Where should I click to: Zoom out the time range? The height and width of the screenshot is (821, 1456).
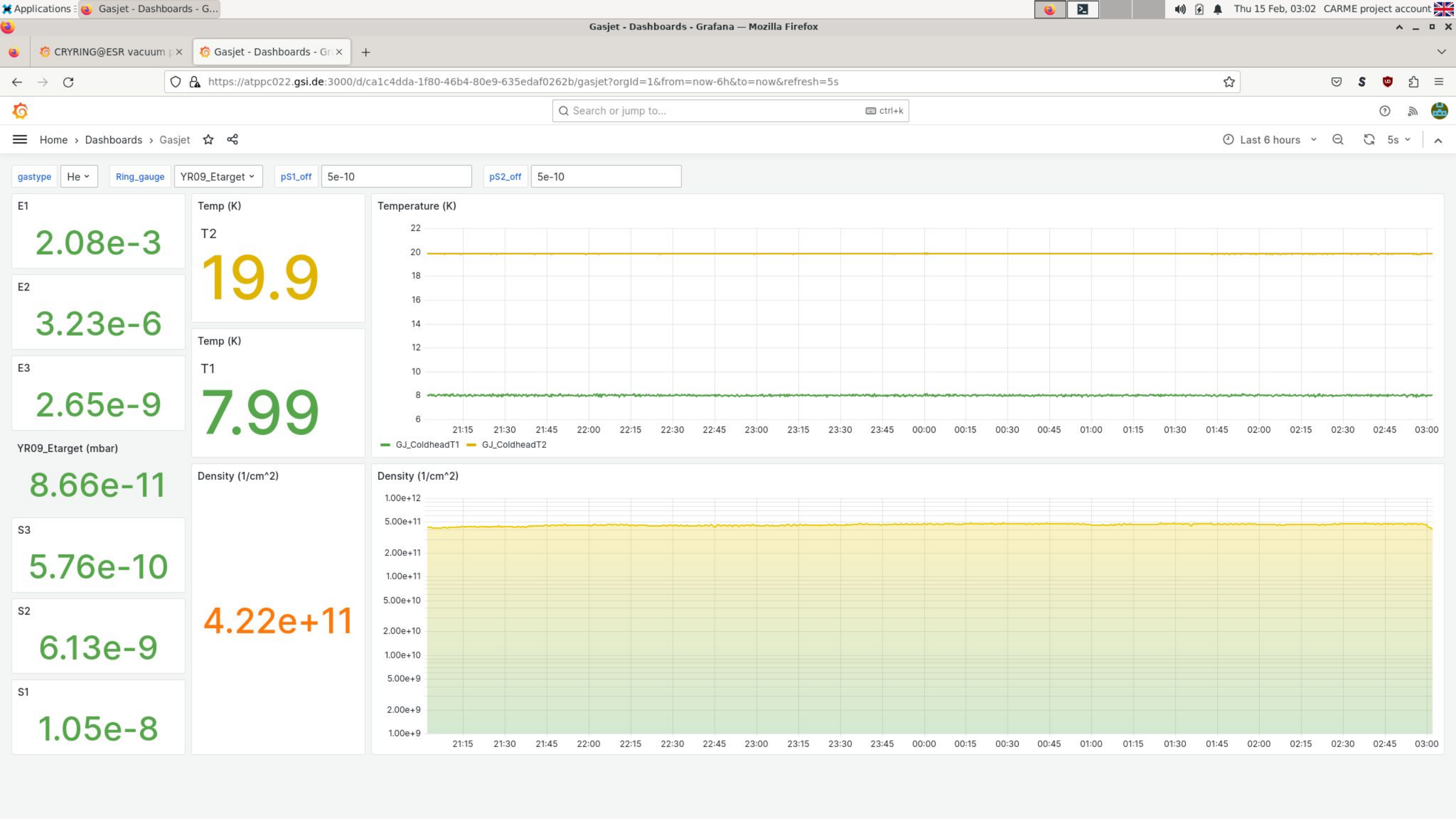coord(1338,140)
